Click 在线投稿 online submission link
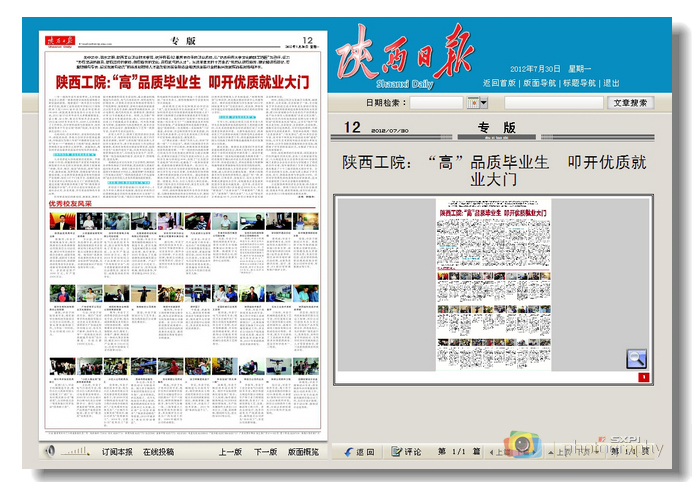The image size is (692, 482). pos(158,452)
